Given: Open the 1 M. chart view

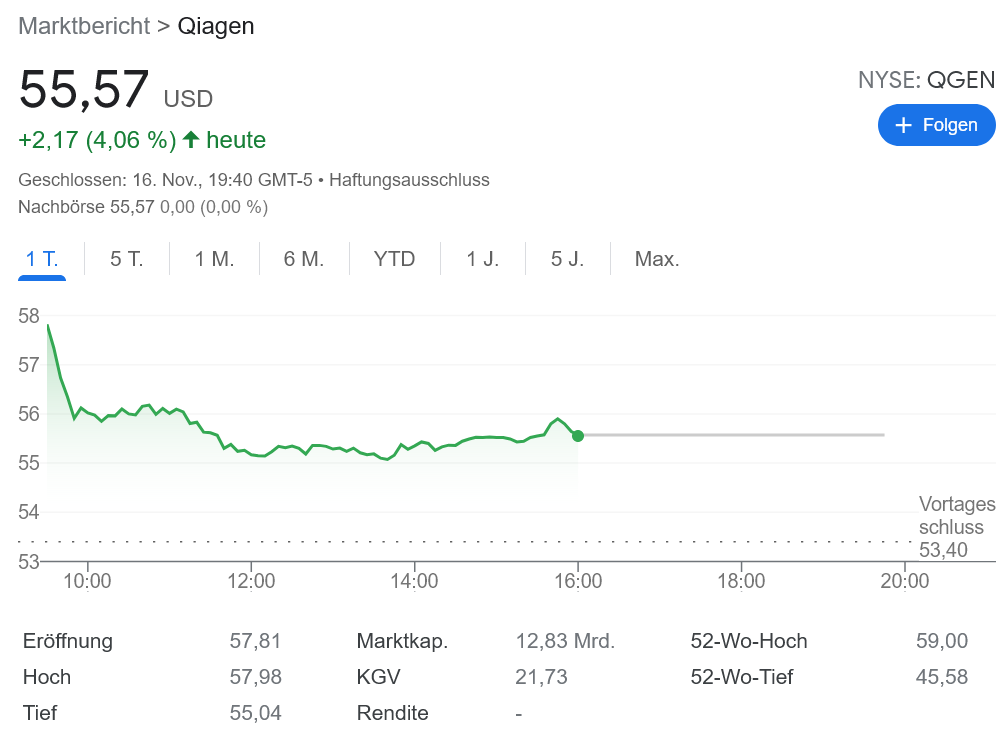Looking at the screenshot, I should (213, 258).
